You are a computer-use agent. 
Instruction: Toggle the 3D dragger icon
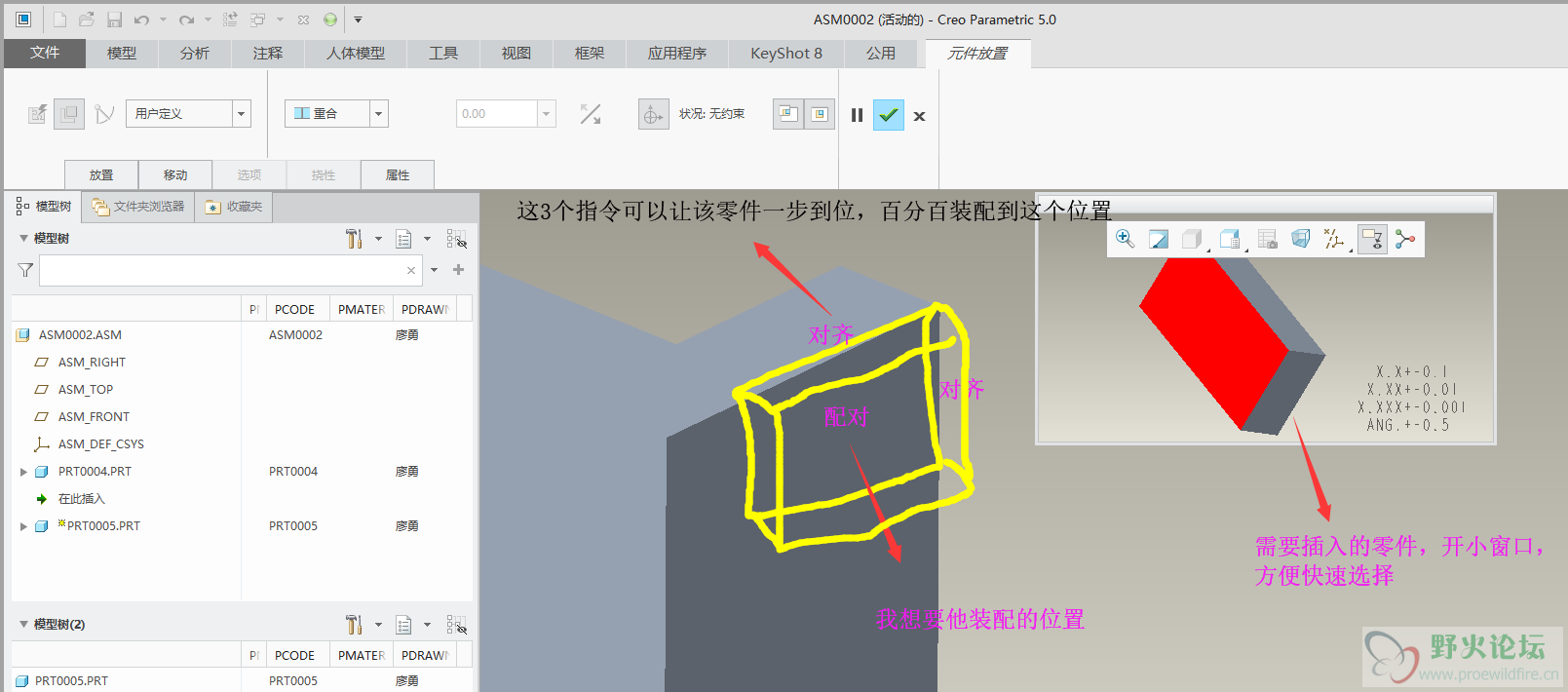coord(654,114)
